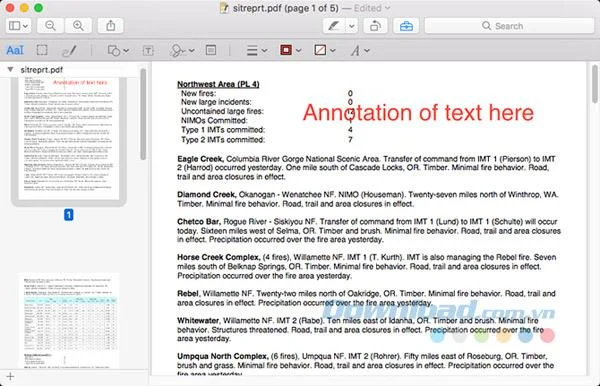Rotate the page with rotate button
This screenshot has width=600, height=386.
pos(375,26)
